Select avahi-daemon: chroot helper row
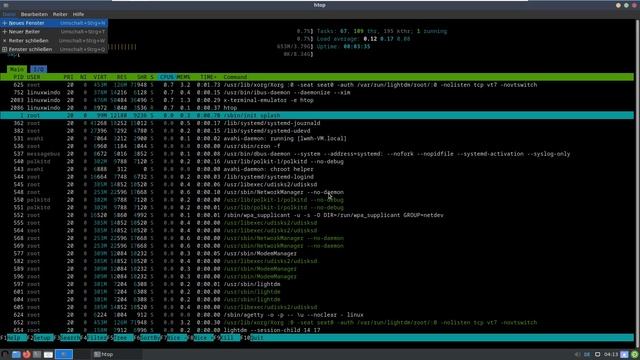The height and width of the screenshot is (360, 640). [x=317, y=169]
